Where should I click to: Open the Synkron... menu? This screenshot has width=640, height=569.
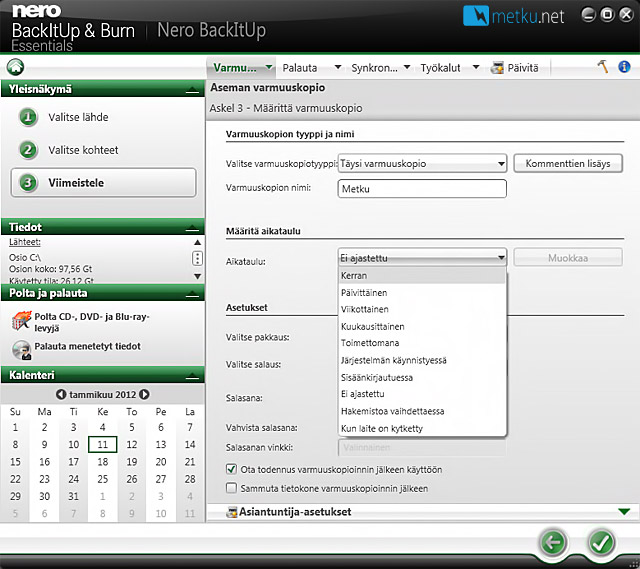(x=374, y=68)
